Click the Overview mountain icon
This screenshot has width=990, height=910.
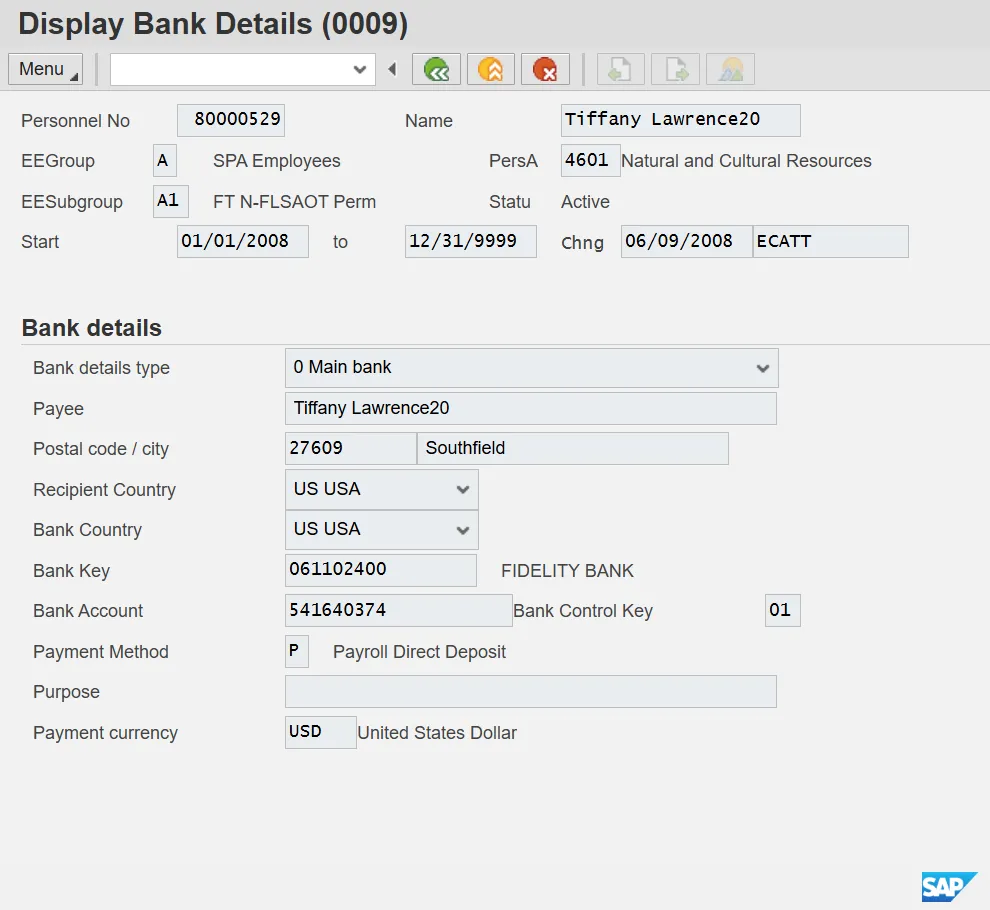click(730, 70)
